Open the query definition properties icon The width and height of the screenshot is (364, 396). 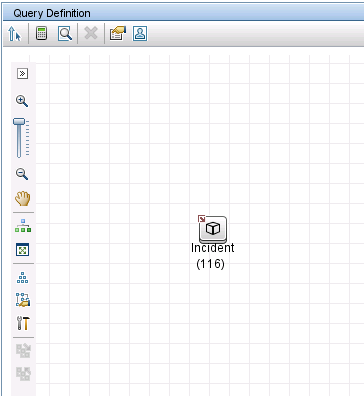118,34
